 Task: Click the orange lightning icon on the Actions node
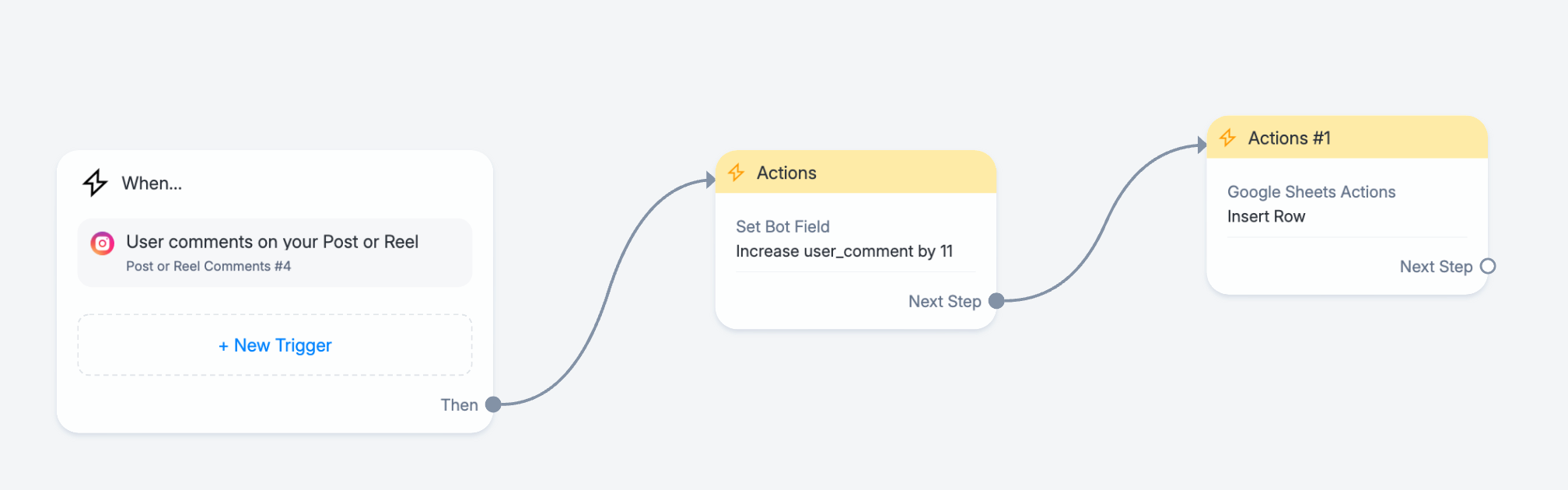coord(736,173)
